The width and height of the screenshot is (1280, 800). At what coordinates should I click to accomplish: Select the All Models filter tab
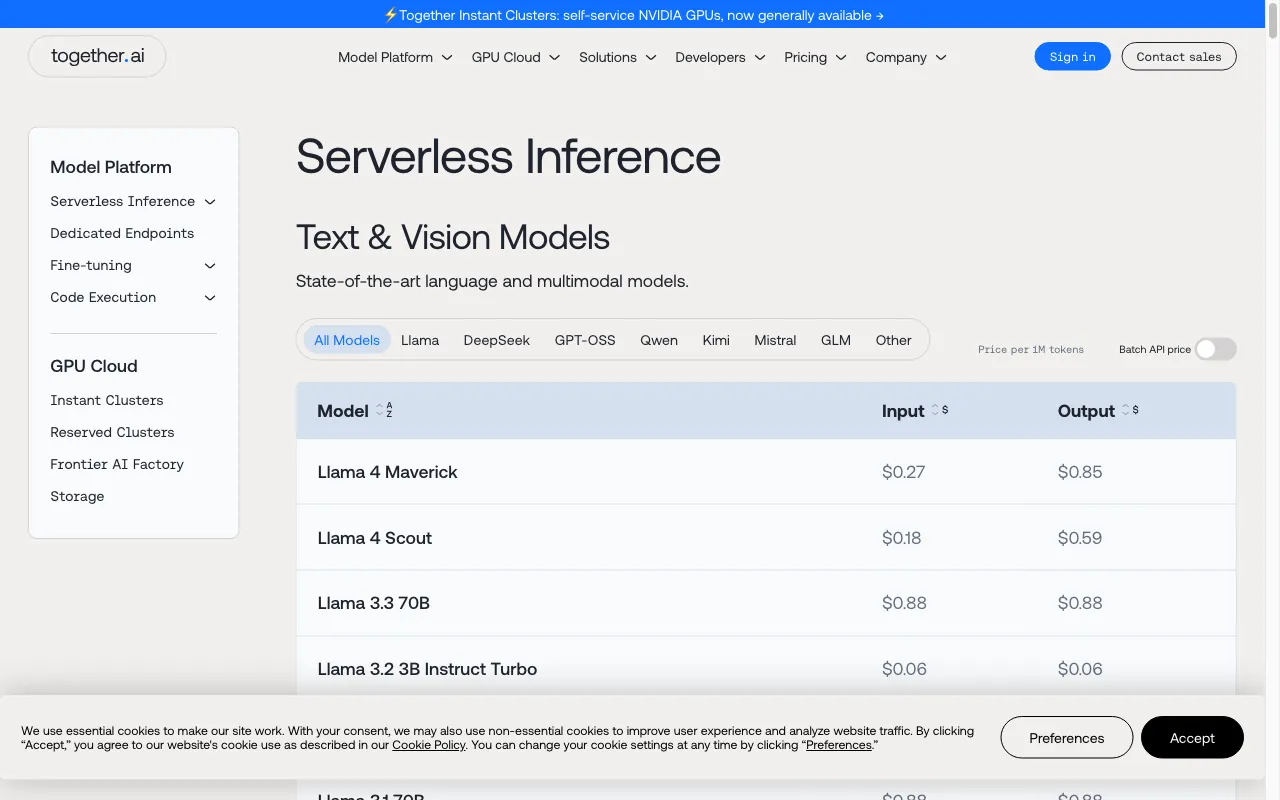pyautogui.click(x=347, y=340)
